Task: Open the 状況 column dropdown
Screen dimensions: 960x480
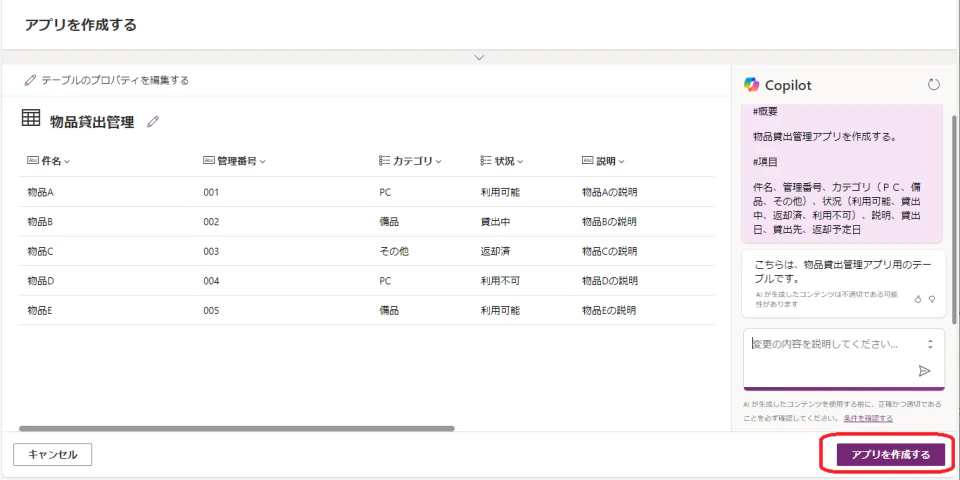Action: point(520,162)
